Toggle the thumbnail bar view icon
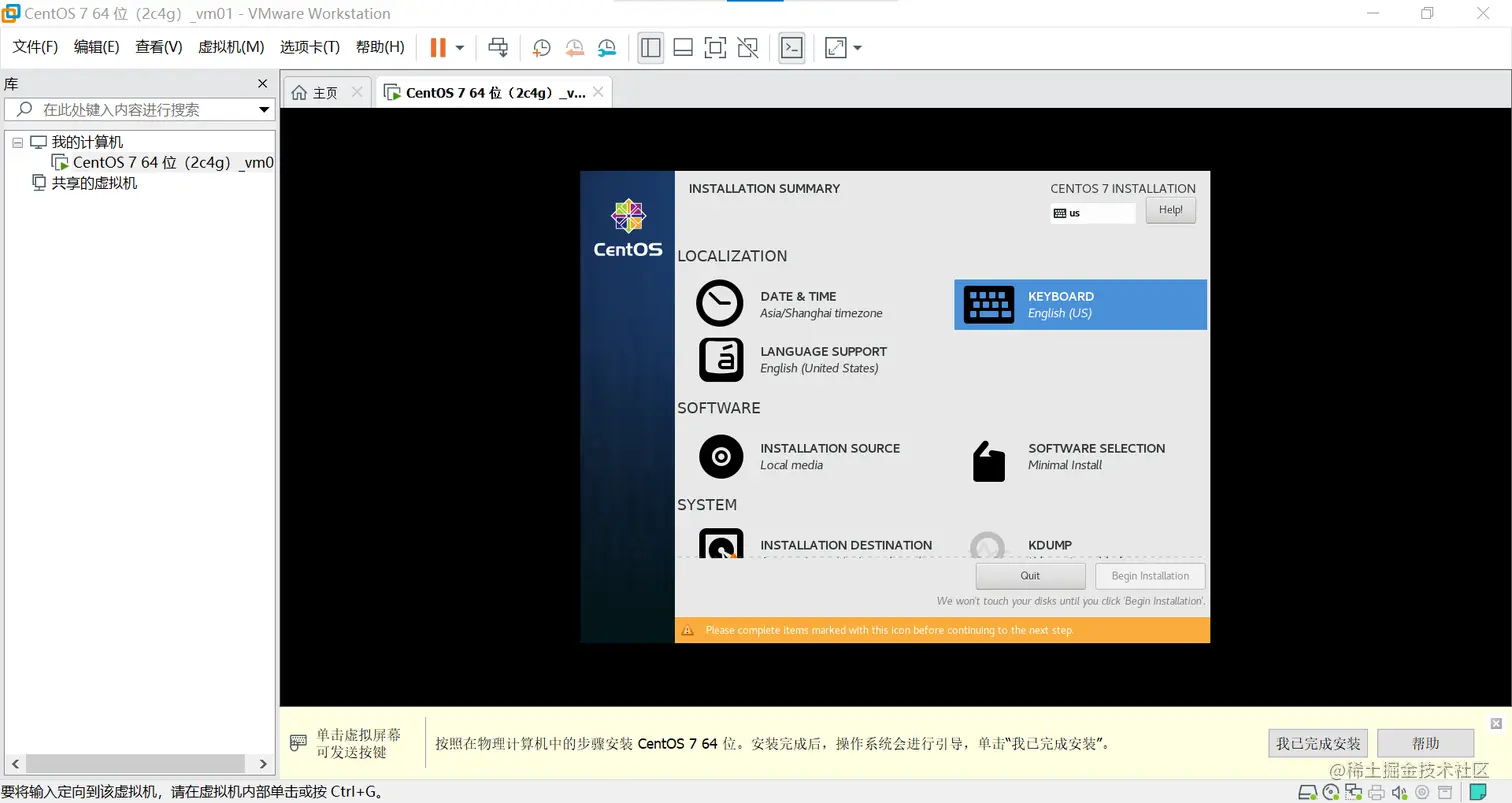 (683, 47)
